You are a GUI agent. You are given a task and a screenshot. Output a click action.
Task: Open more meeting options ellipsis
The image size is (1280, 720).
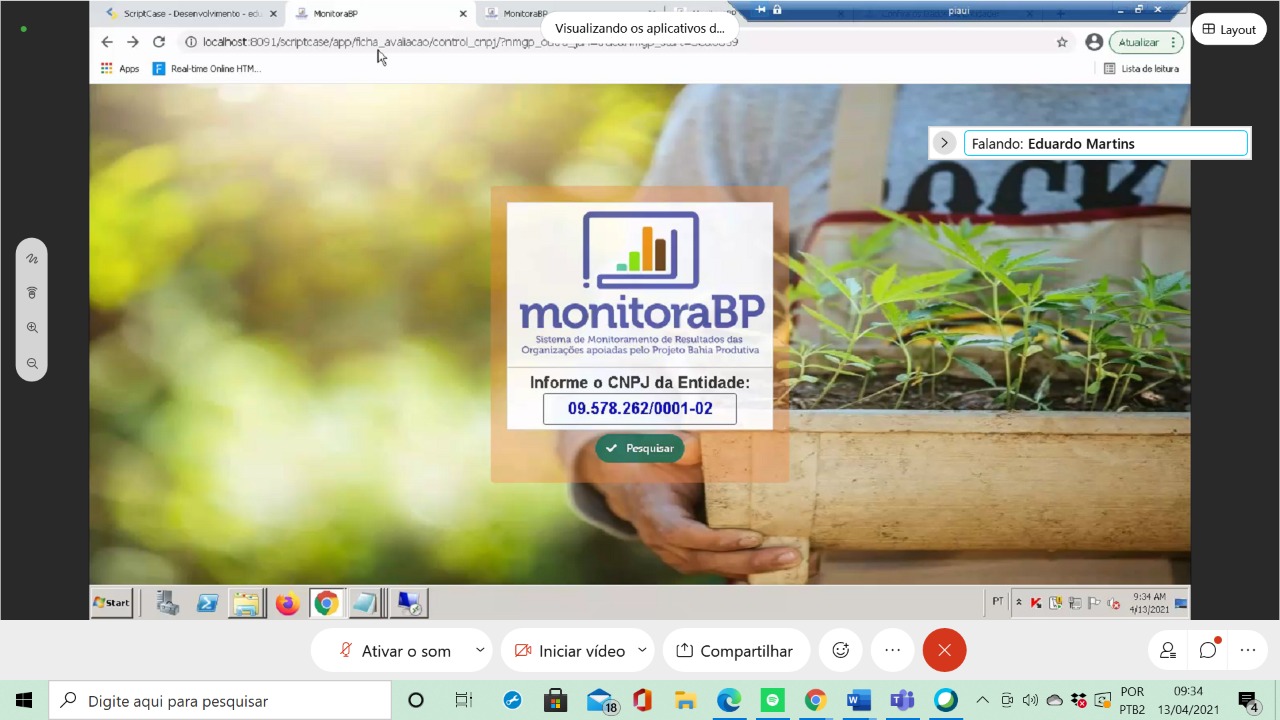click(892, 650)
